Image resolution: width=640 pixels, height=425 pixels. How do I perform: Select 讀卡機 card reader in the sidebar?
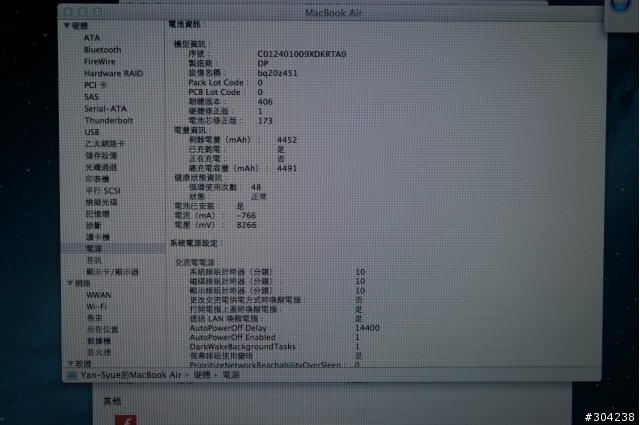(98, 238)
